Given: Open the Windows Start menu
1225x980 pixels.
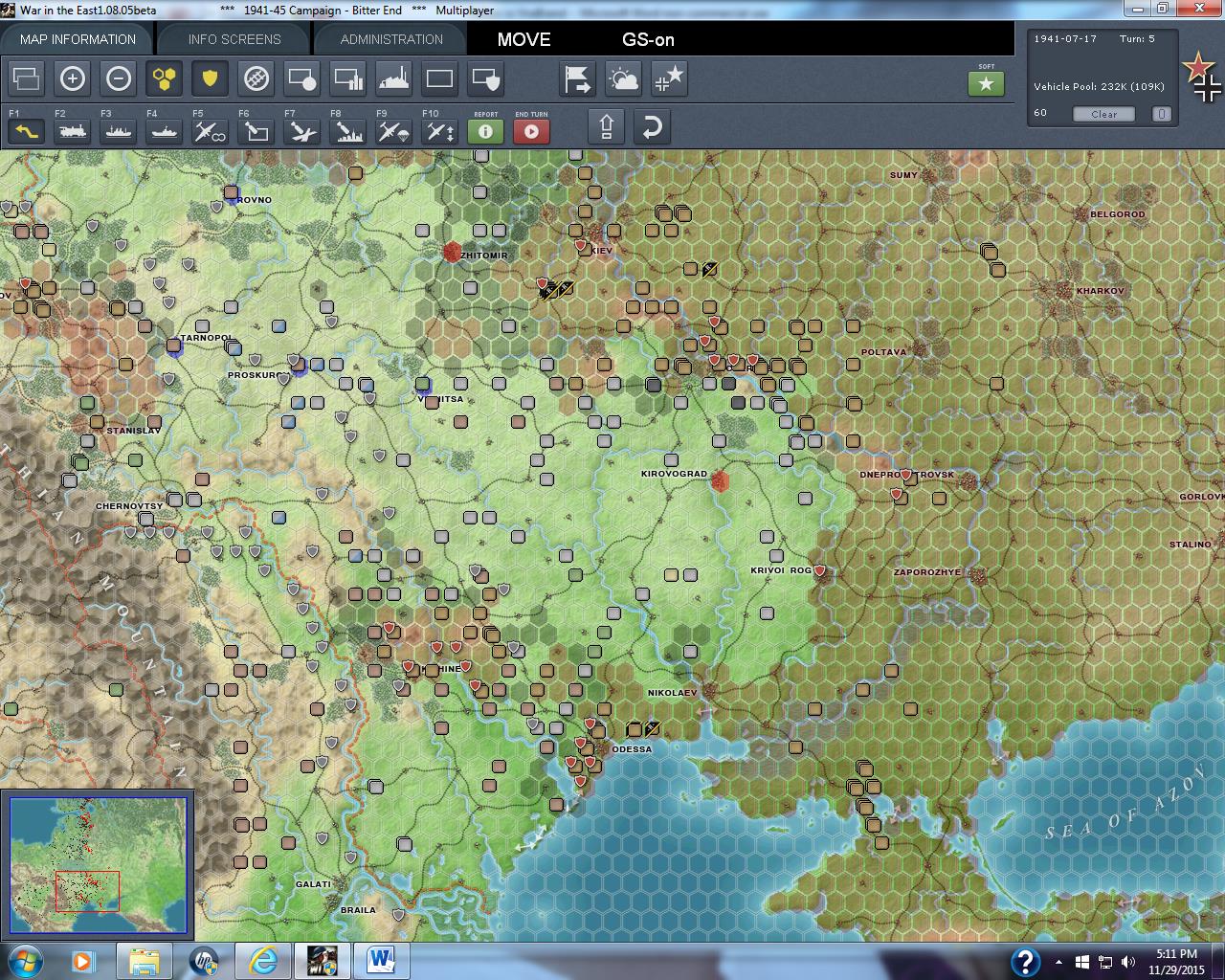Looking at the screenshot, I should (x=25, y=961).
